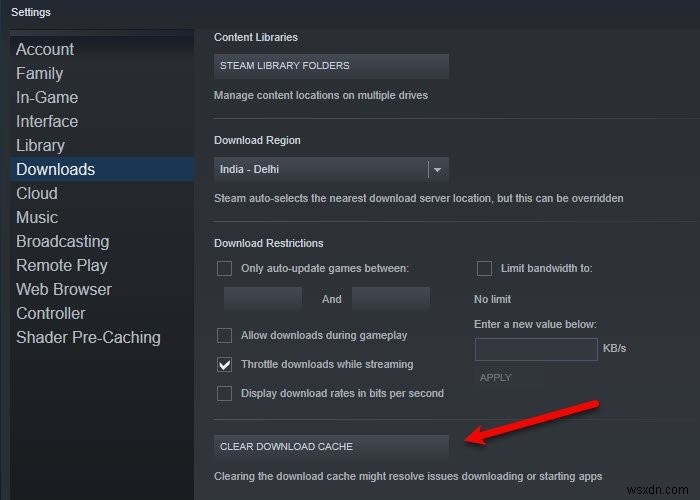
Task: Open the India - Delhi download region dropdown
Action: point(331,169)
